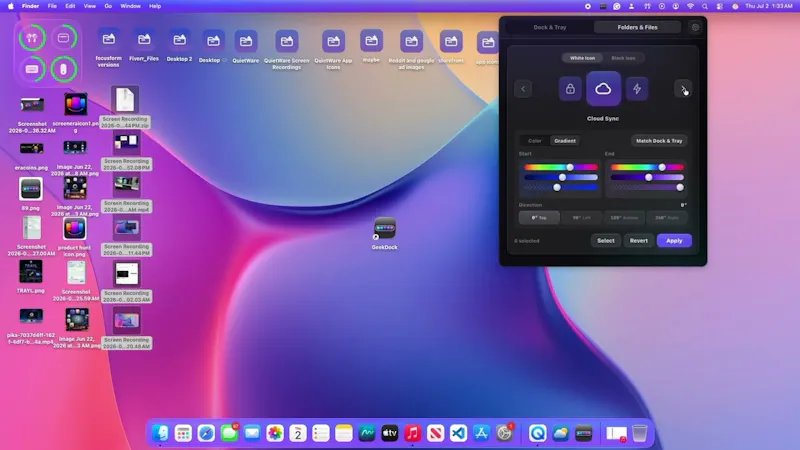800x450 pixels.
Task: Switch to White Icon style
Action: 582,58
